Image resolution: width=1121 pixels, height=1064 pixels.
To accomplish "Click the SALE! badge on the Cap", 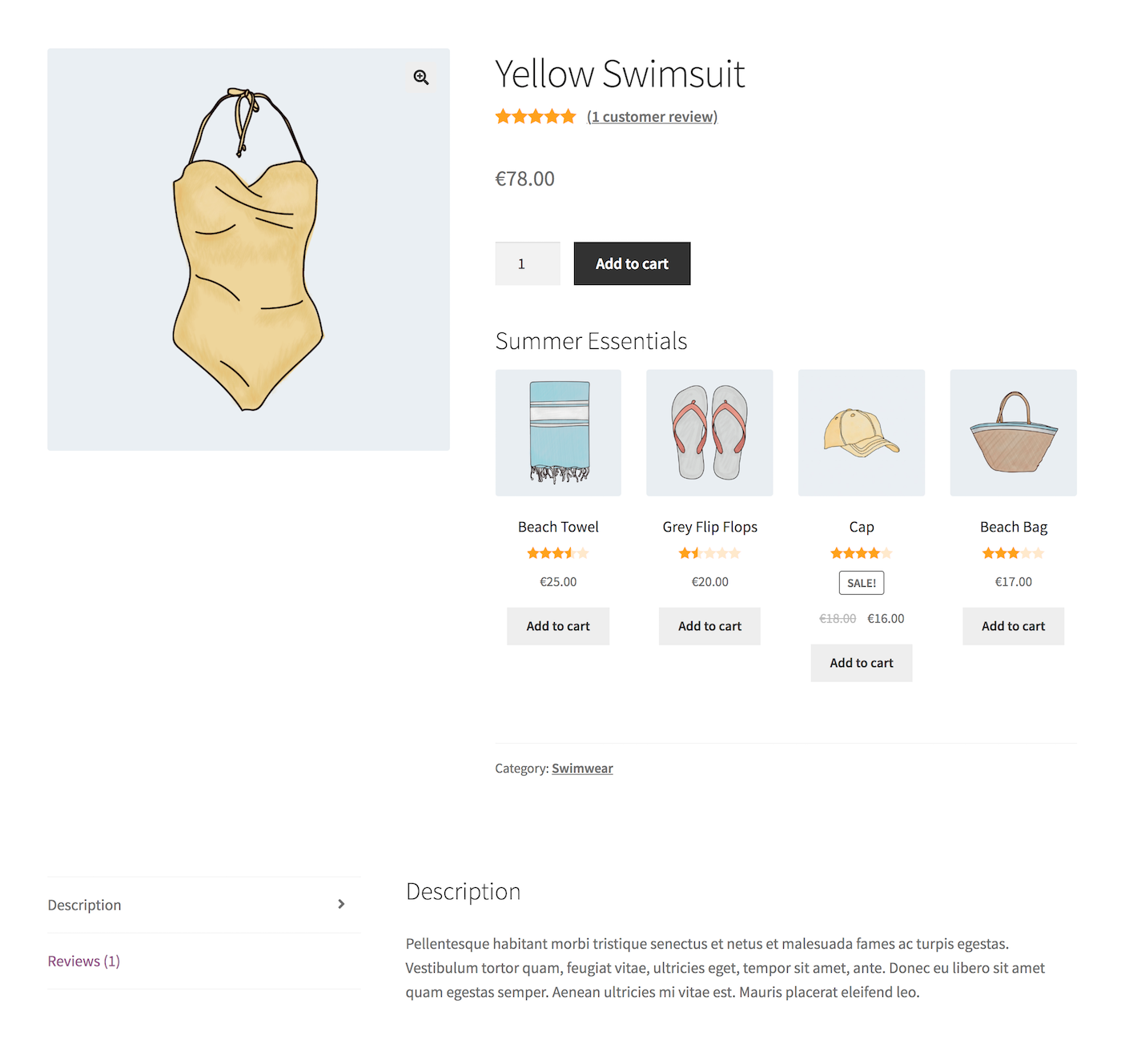I will (x=861, y=583).
